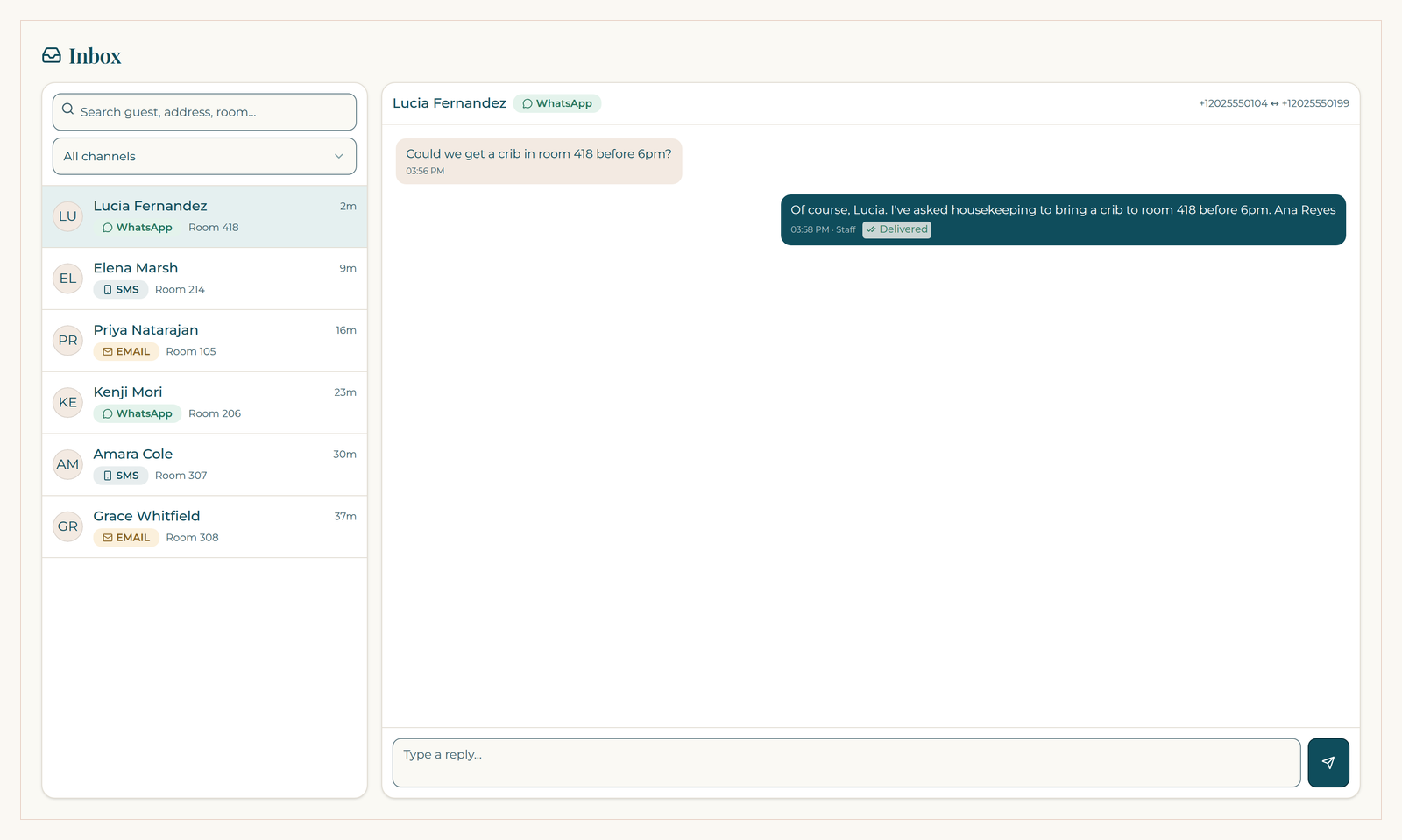Viewport: 1402px width, 840px height.
Task: Select Lucia Fernandez in conversation list
Action: [x=204, y=216]
